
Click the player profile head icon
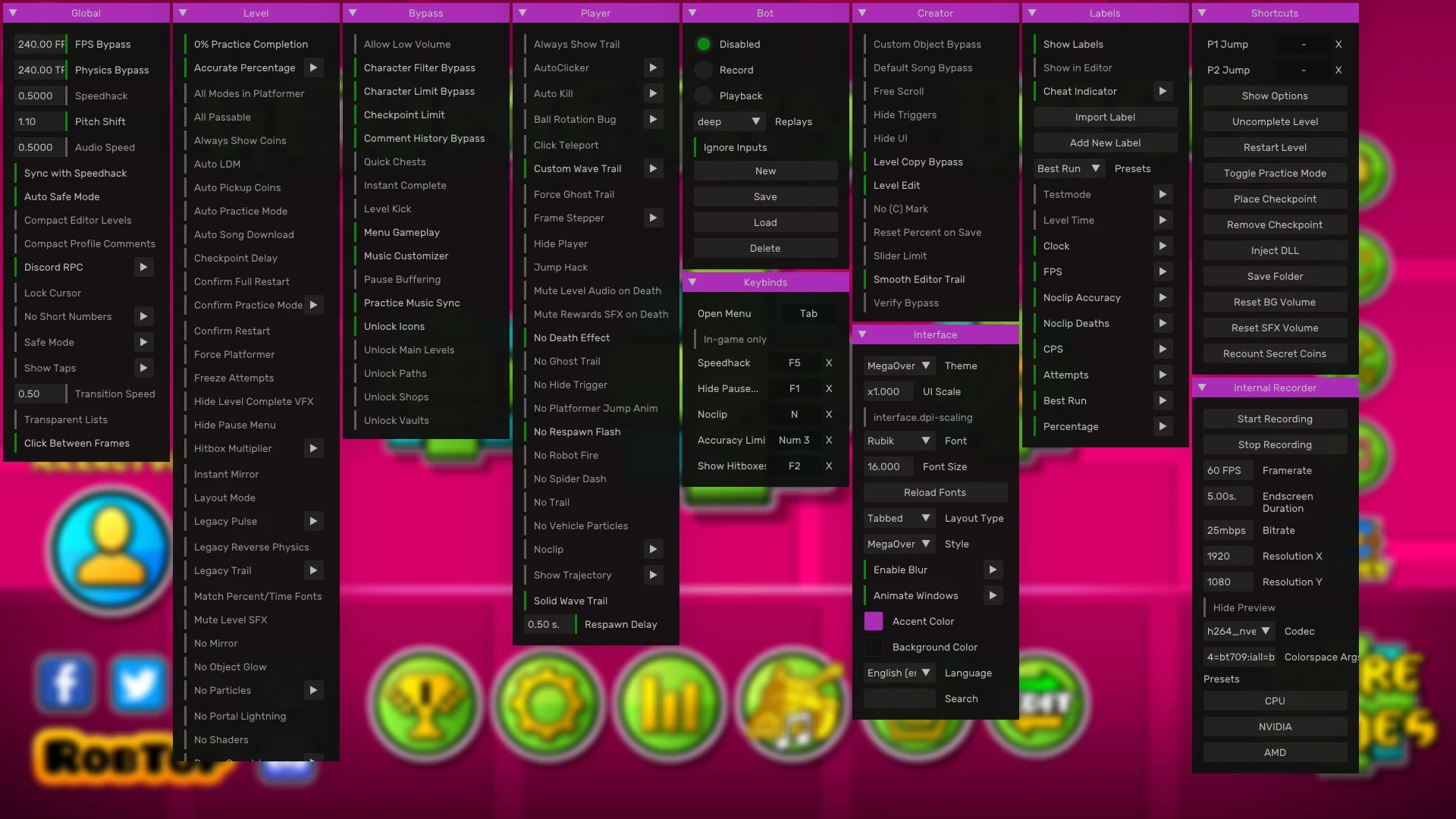[x=108, y=550]
